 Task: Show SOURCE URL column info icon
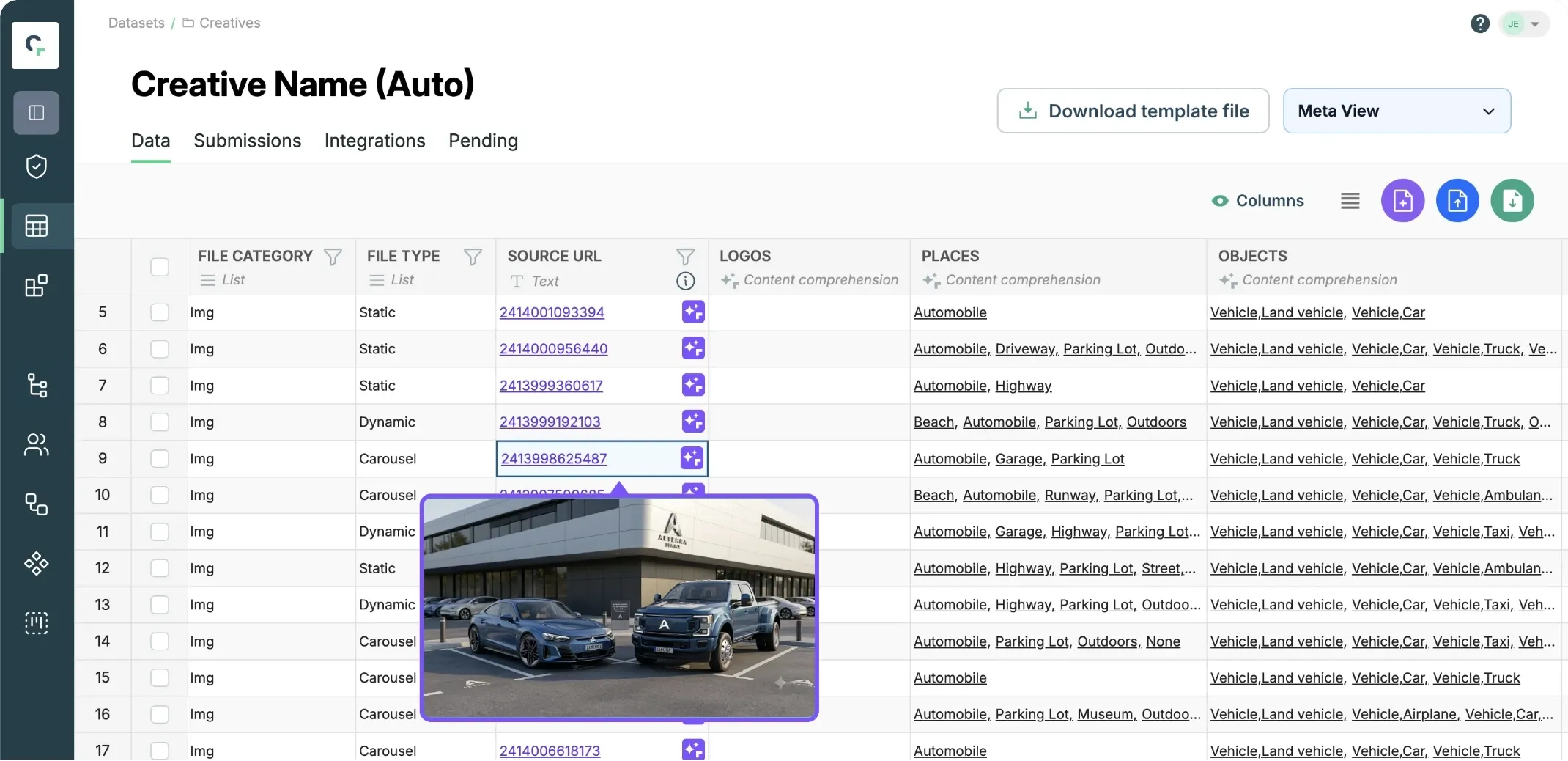685,281
